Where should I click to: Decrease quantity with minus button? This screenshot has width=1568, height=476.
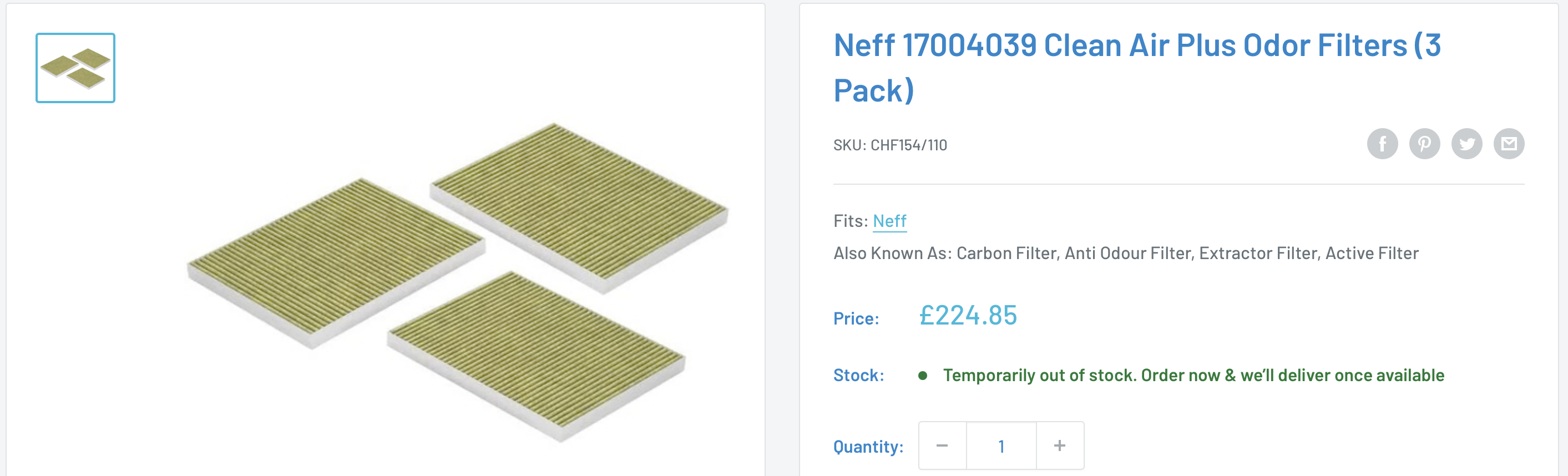[942, 445]
